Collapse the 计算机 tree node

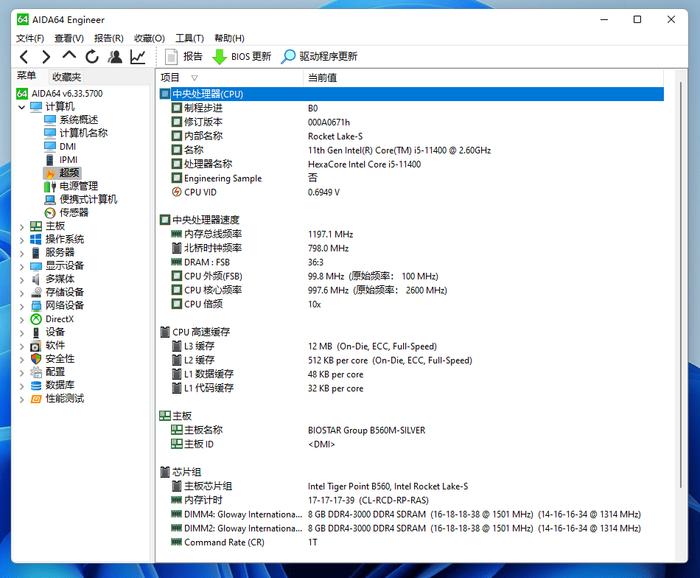pyautogui.click(x=21, y=107)
